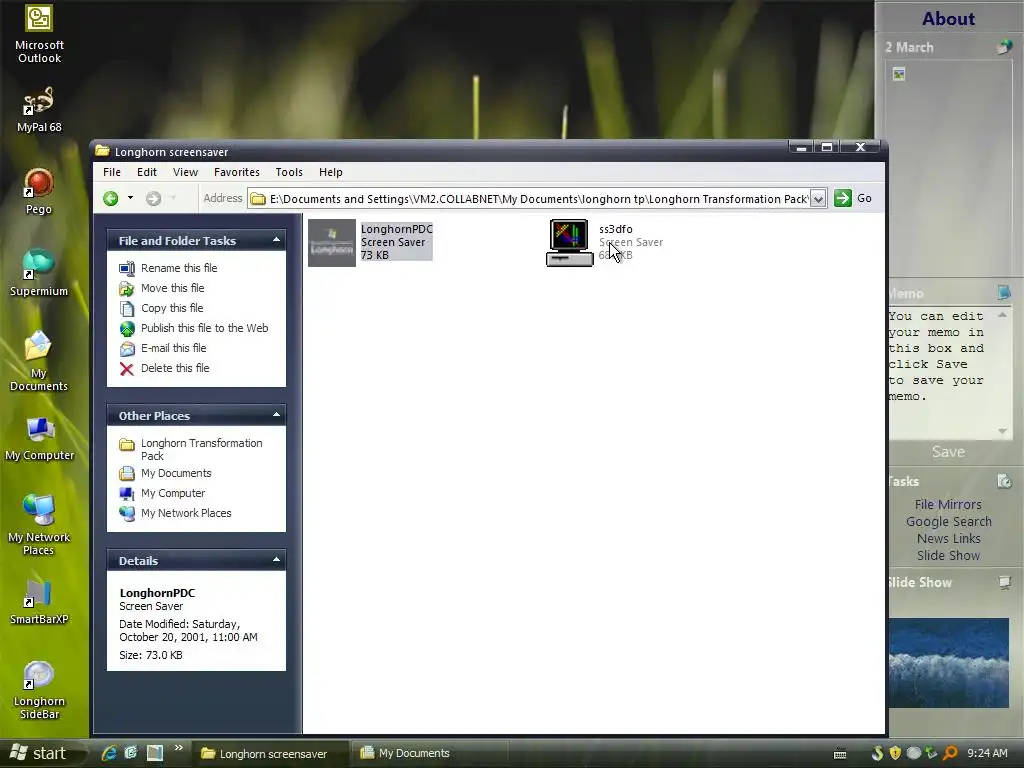Go to My Network Places in Other Places
This screenshot has width=1024, height=768.
[x=186, y=513]
